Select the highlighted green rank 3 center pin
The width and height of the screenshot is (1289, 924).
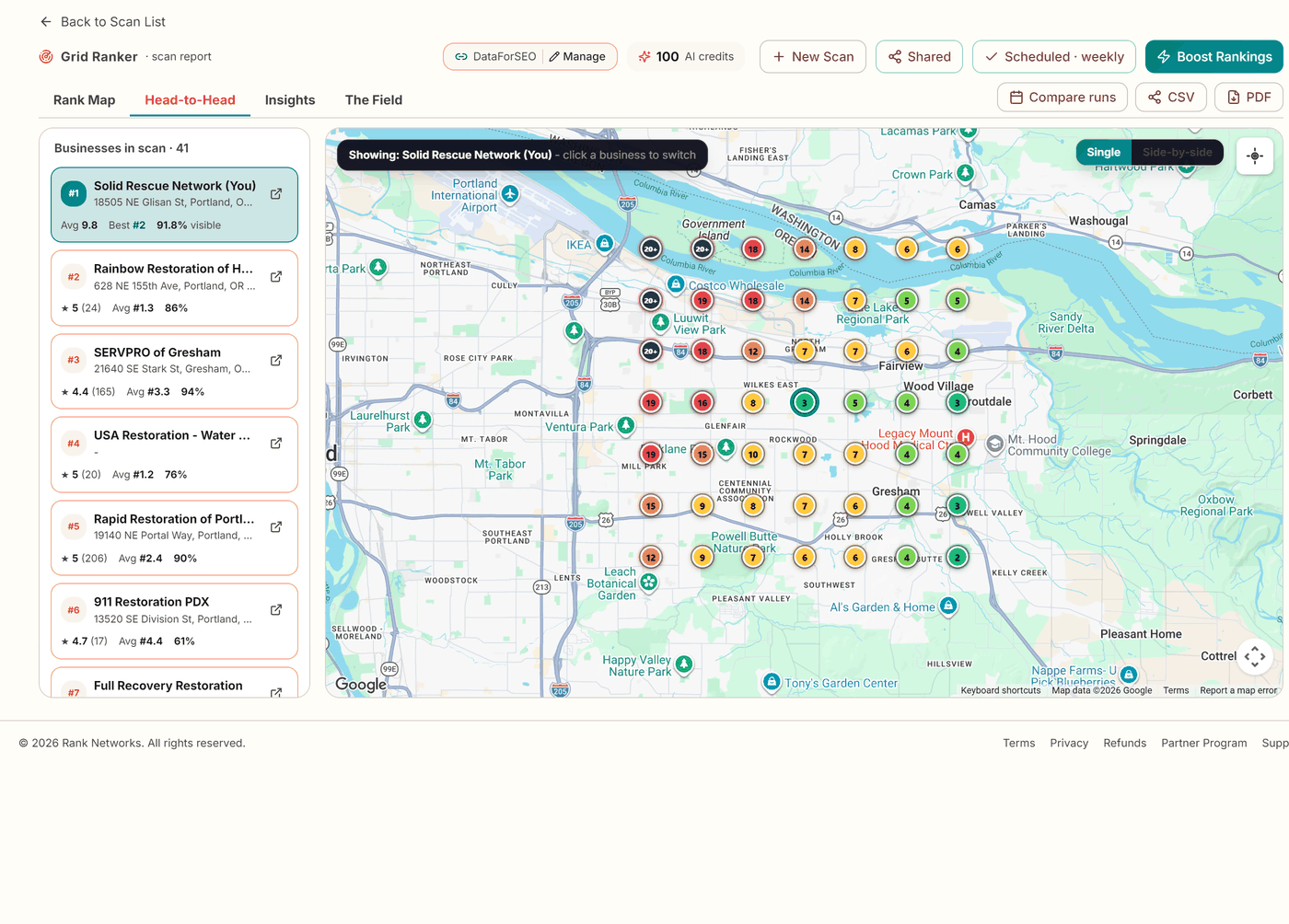click(x=805, y=402)
